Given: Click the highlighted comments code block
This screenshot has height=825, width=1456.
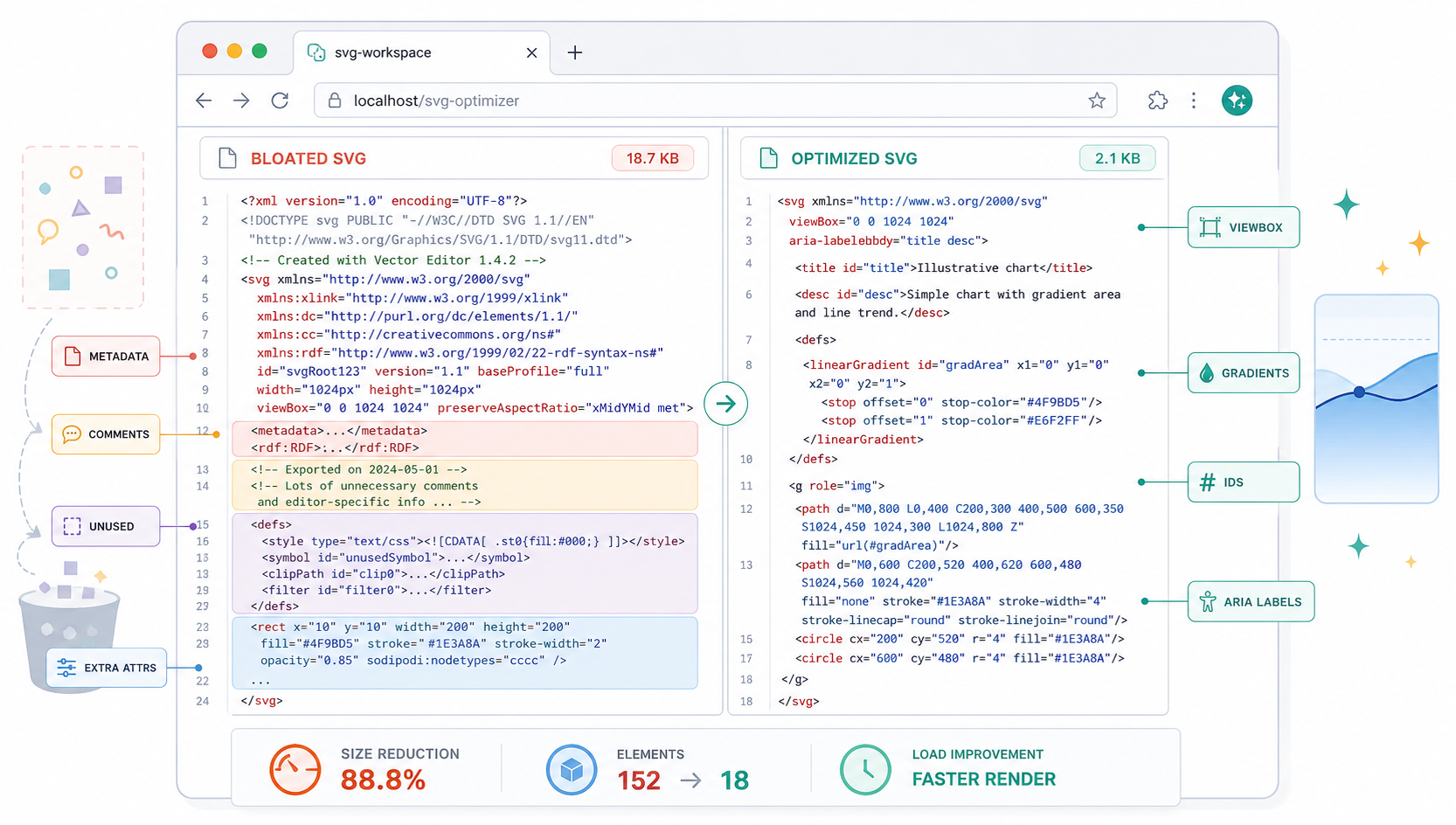Looking at the screenshot, I should (x=465, y=485).
